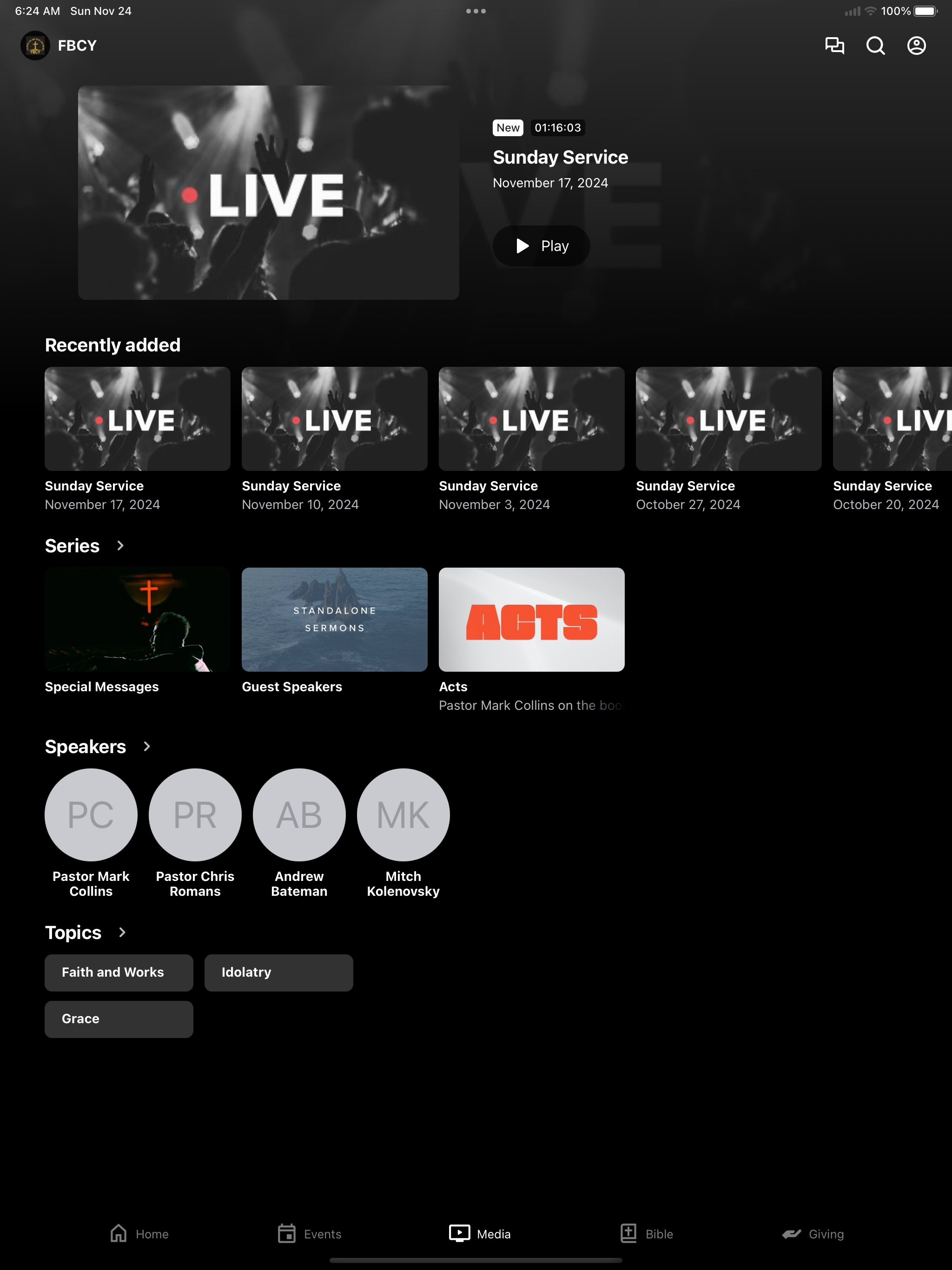Open the FBCY church logo

[35, 46]
